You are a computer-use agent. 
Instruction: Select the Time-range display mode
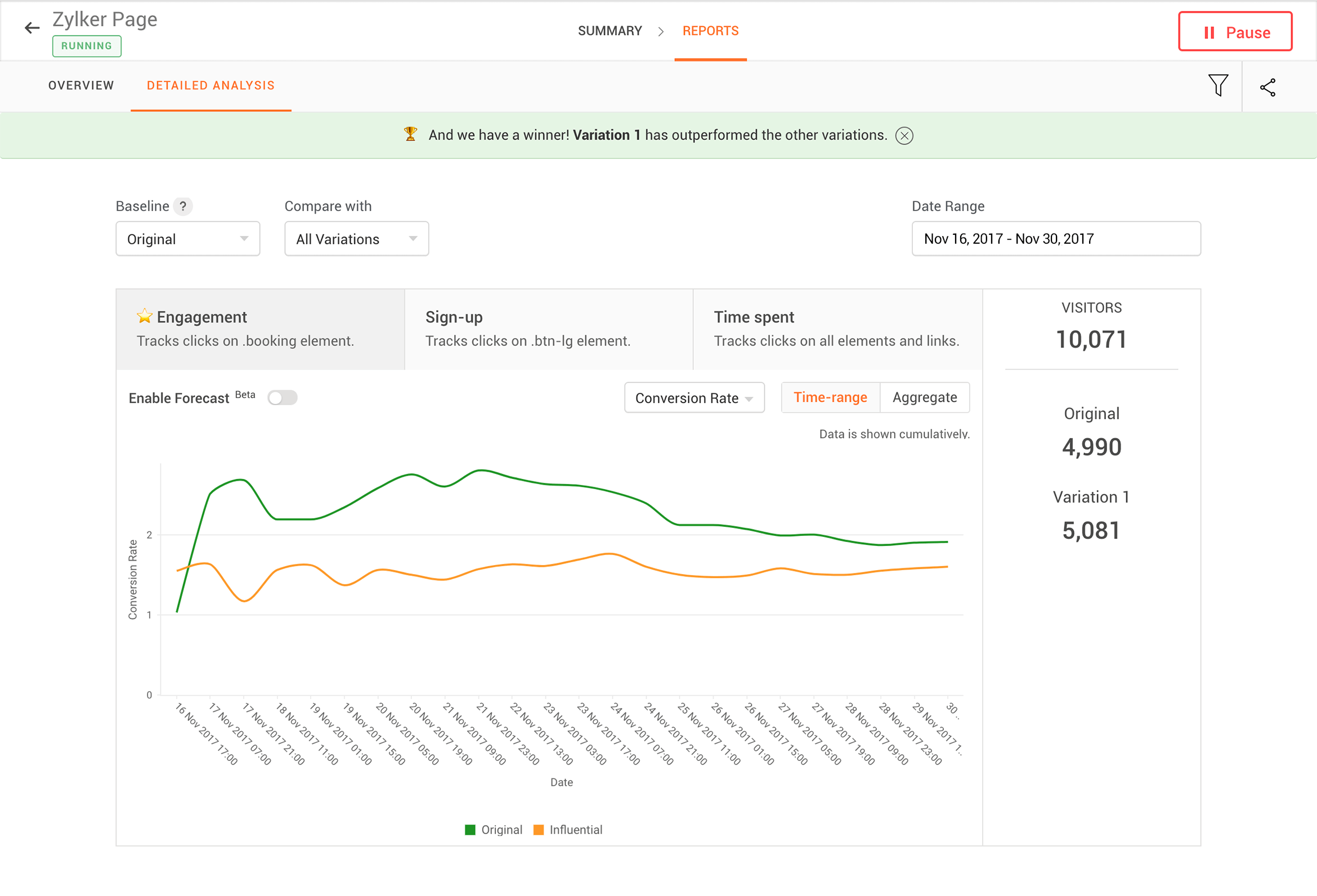[x=830, y=397]
